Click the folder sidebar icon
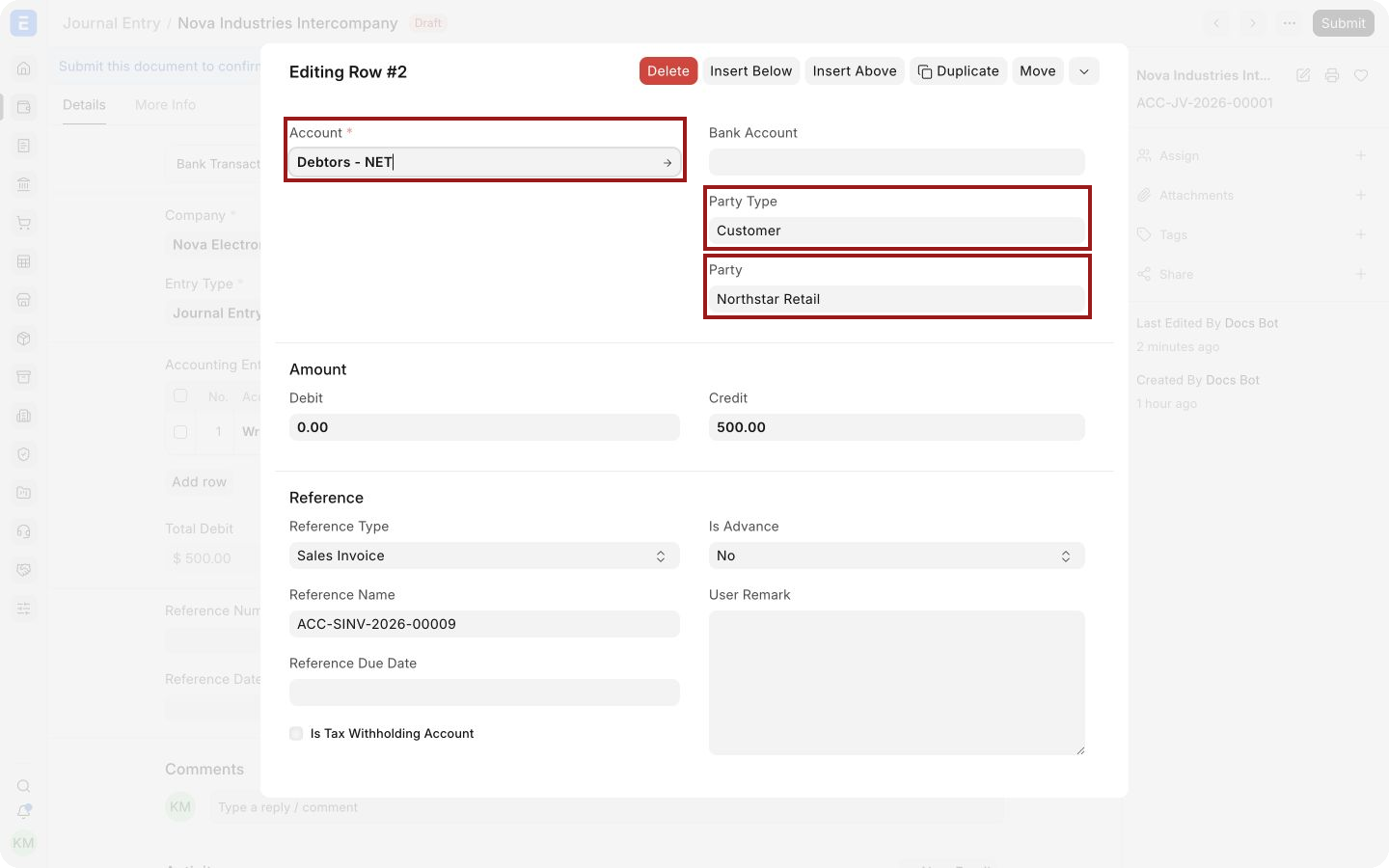 [x=24, y=493]
